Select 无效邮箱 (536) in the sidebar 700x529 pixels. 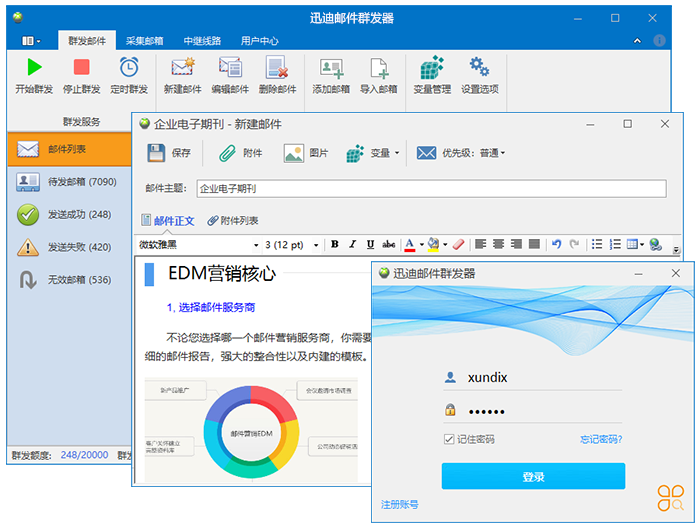69,280
